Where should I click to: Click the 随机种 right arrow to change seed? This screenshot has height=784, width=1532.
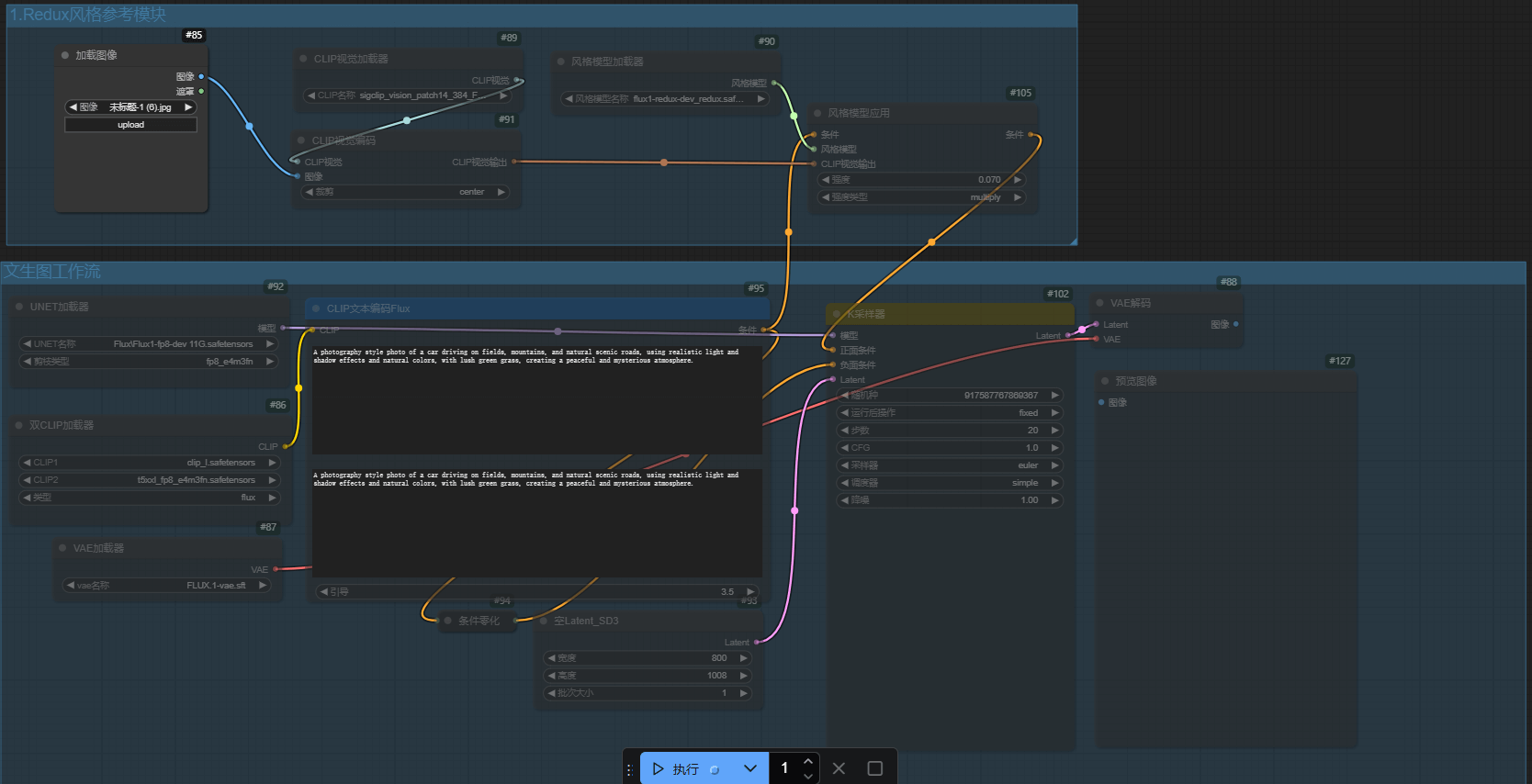click(x=1054, y=396)
